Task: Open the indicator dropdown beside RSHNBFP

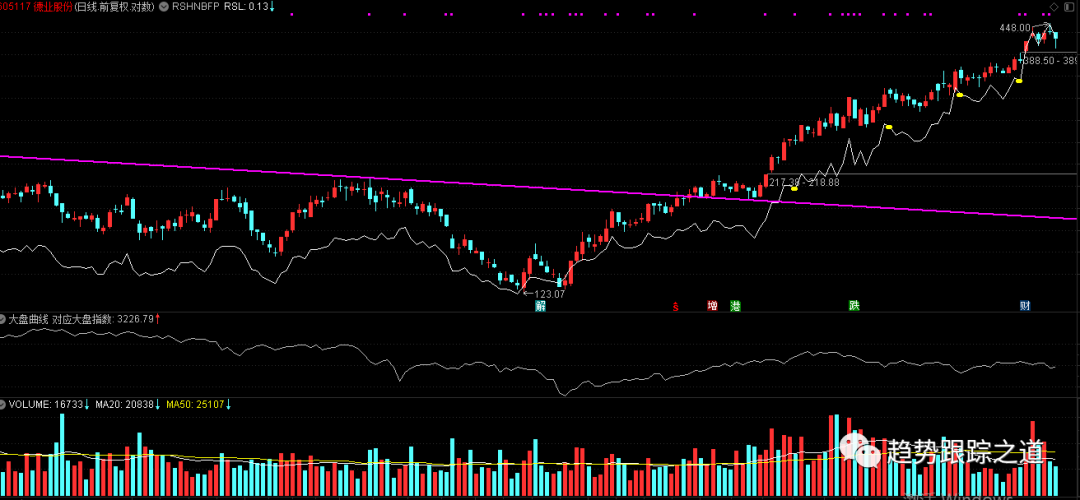Action: (x=166, y=7)
